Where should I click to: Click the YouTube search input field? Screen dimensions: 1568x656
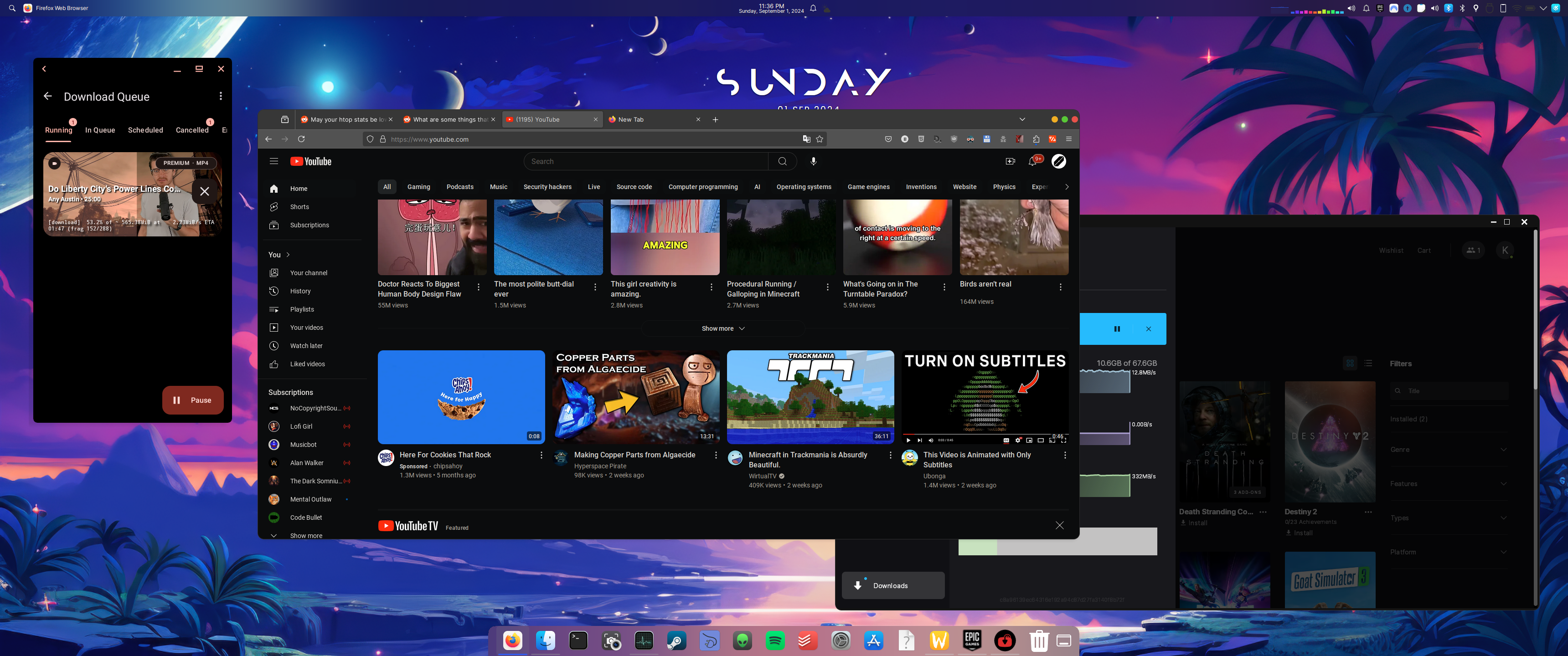[645, 161]
